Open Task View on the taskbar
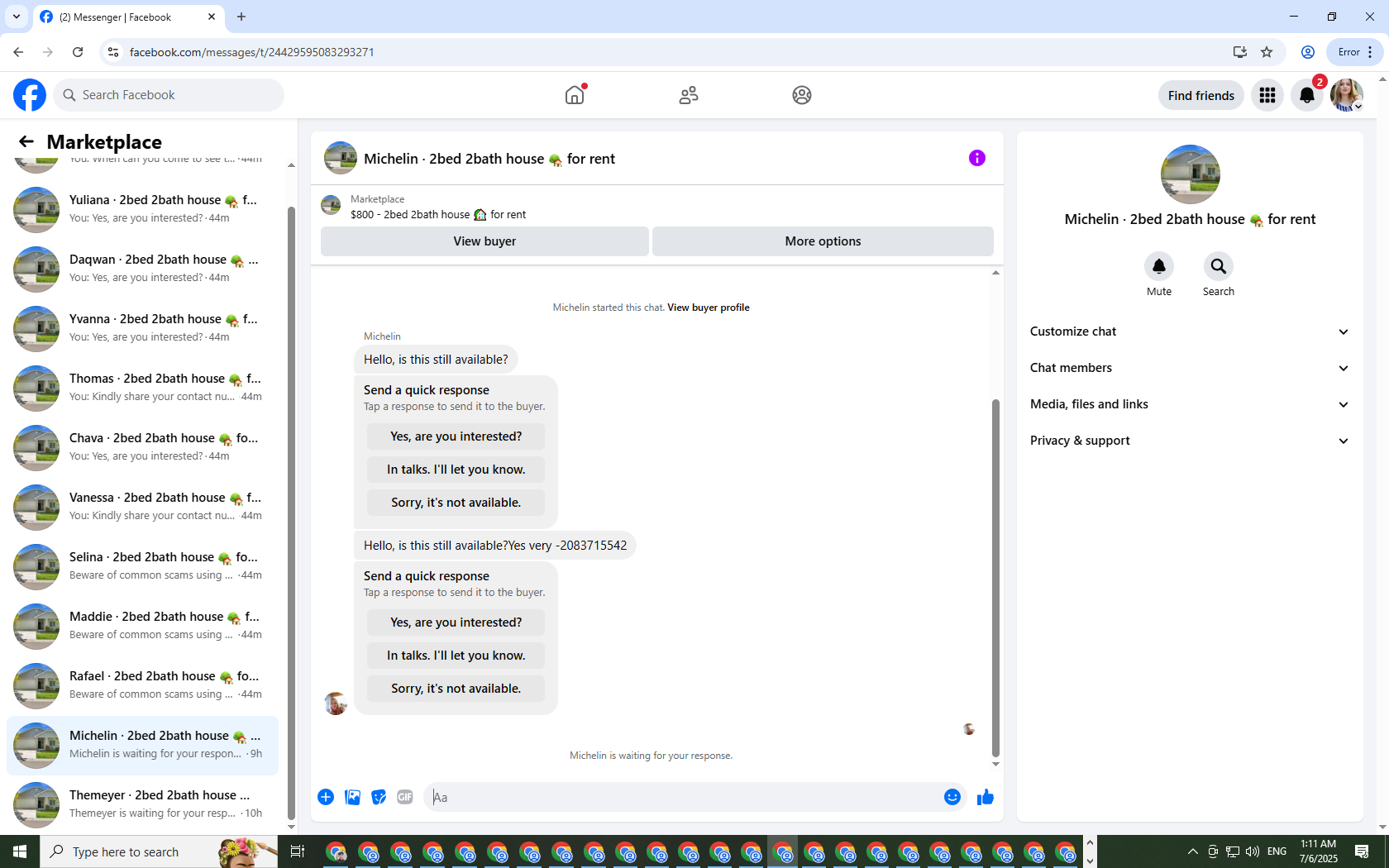 tap(298, 851)
